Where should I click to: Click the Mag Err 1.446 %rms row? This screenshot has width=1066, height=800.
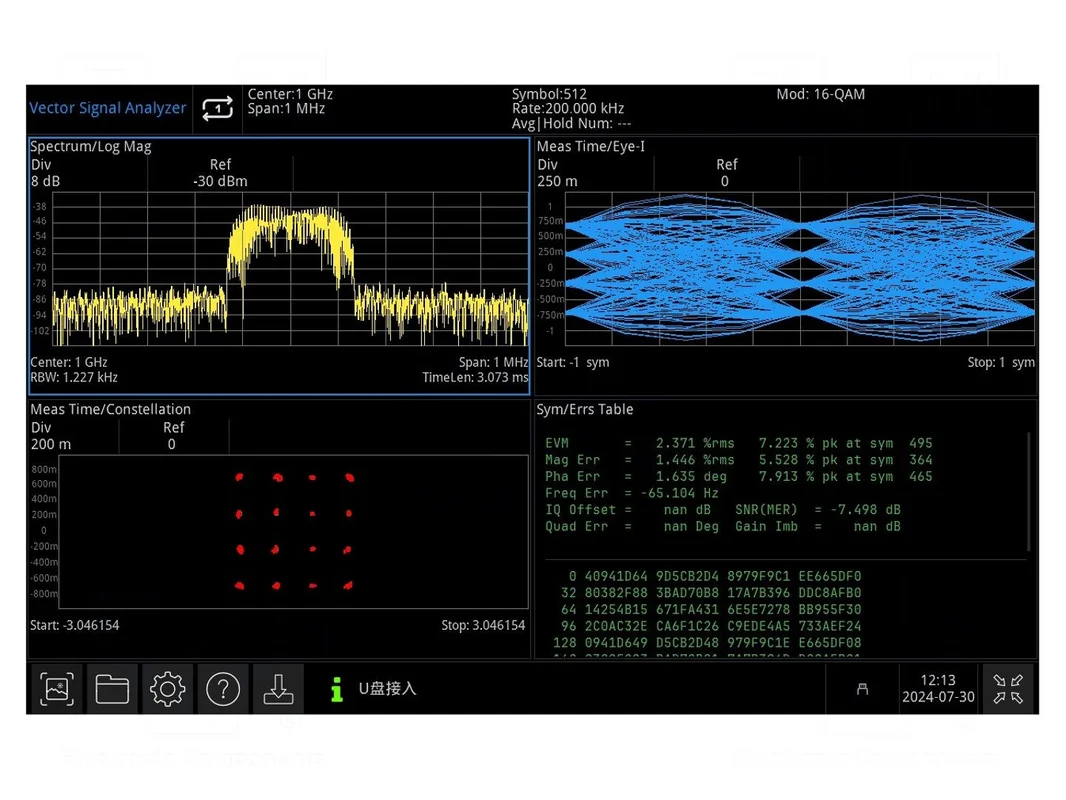click(x=738, y=460)
